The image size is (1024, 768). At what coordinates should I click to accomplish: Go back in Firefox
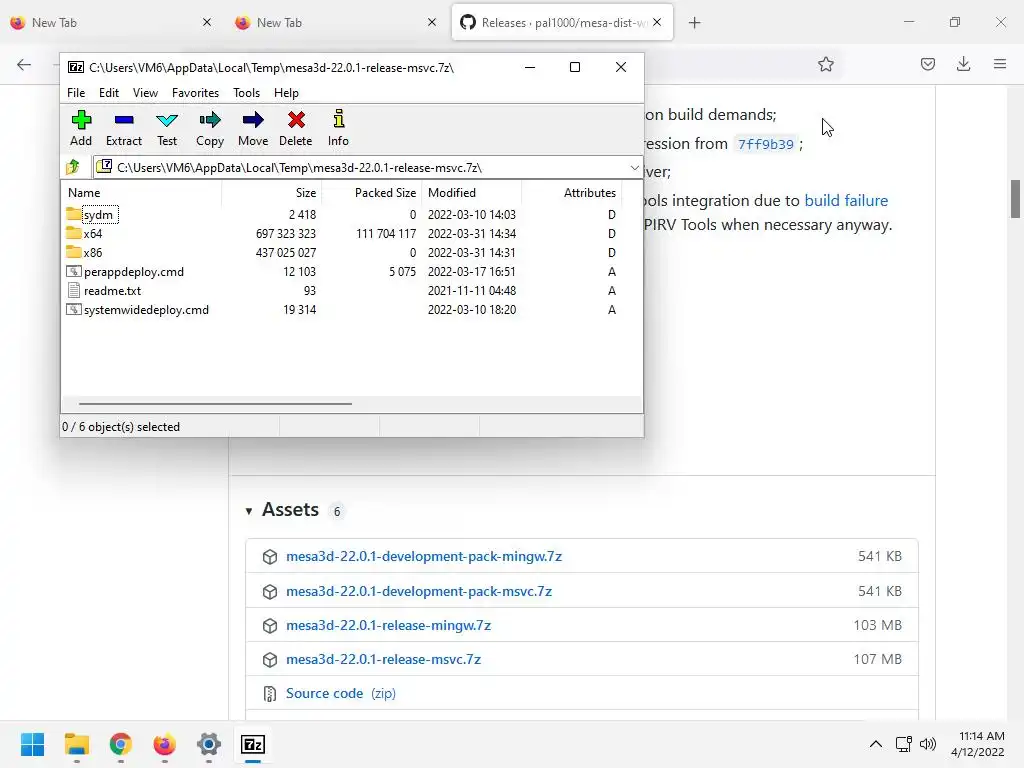[24, 64]
